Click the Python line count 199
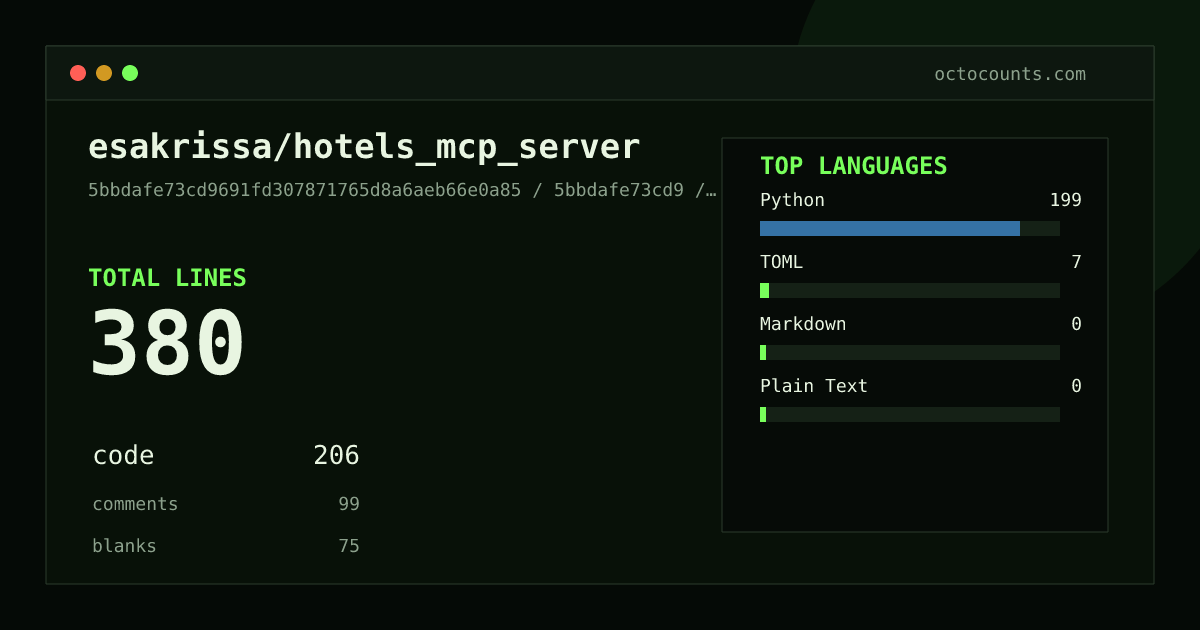 click(x=1065, y=200)
